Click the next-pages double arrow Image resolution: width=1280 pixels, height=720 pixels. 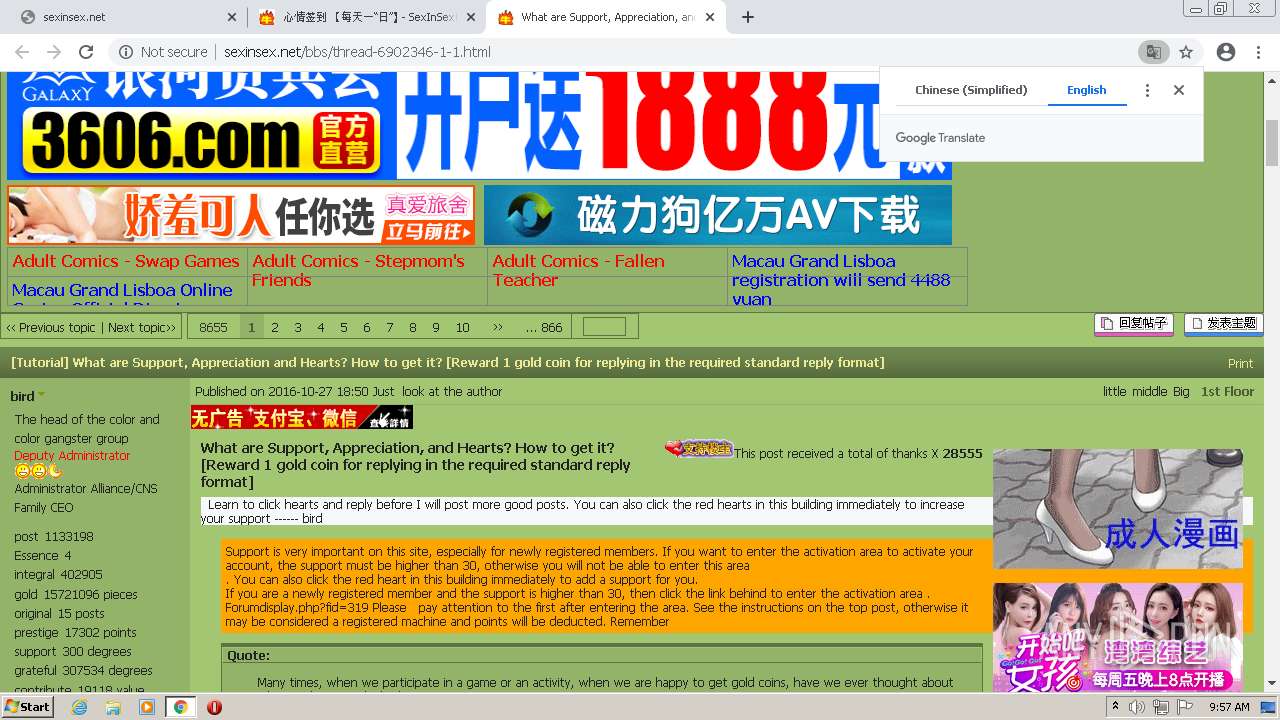click(x=498, y=327)
